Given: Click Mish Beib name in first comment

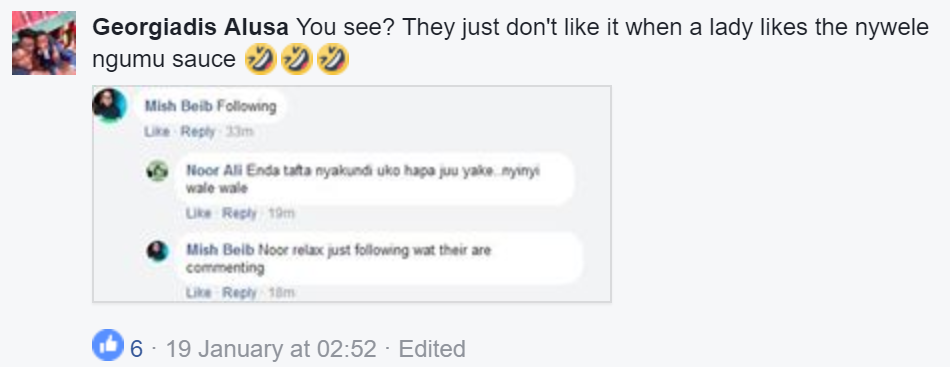Looking at the screenshot, I should point(179,107).
